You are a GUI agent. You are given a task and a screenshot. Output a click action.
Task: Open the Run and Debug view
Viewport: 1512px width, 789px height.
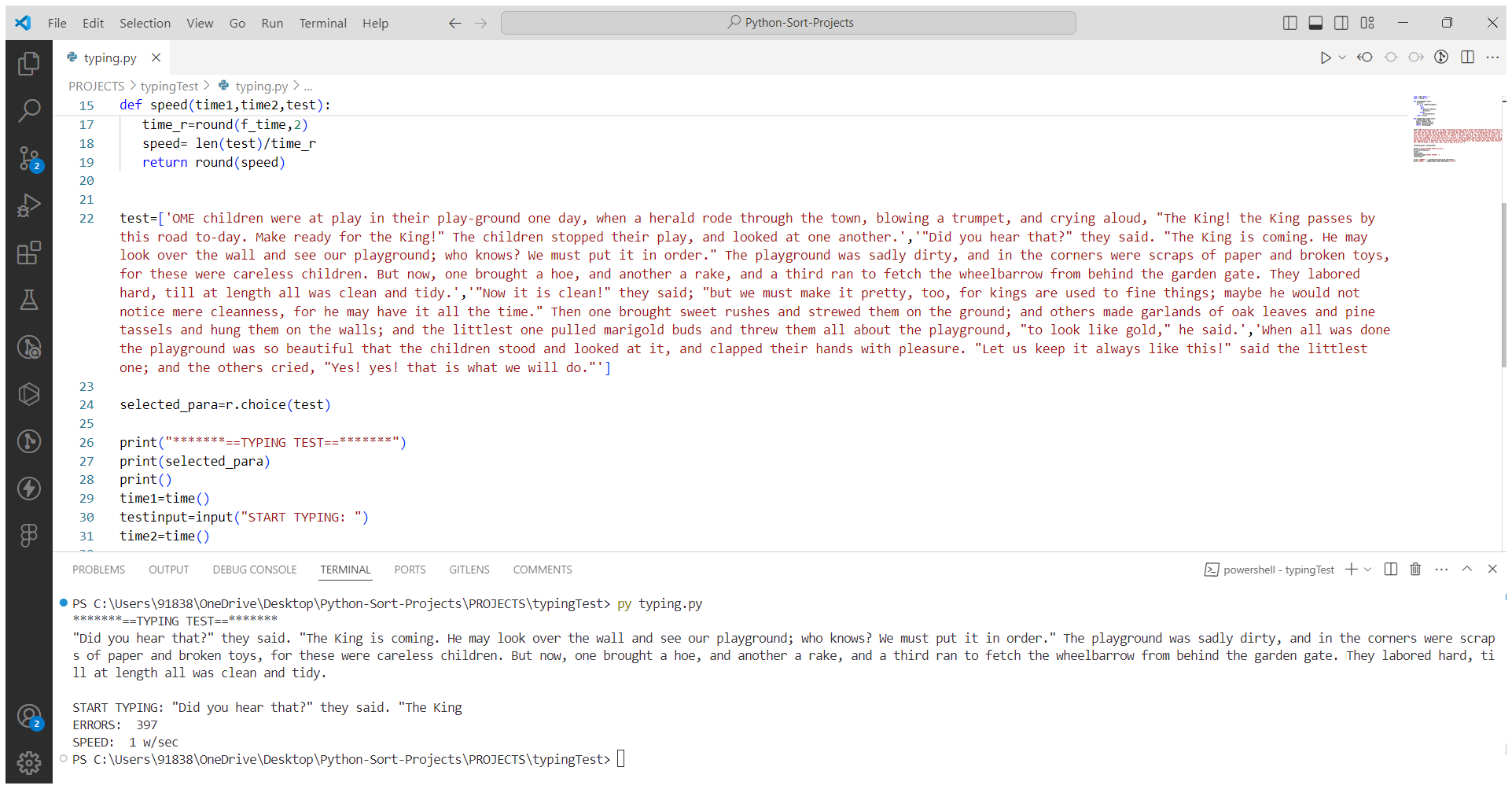(x=29, y=205)
